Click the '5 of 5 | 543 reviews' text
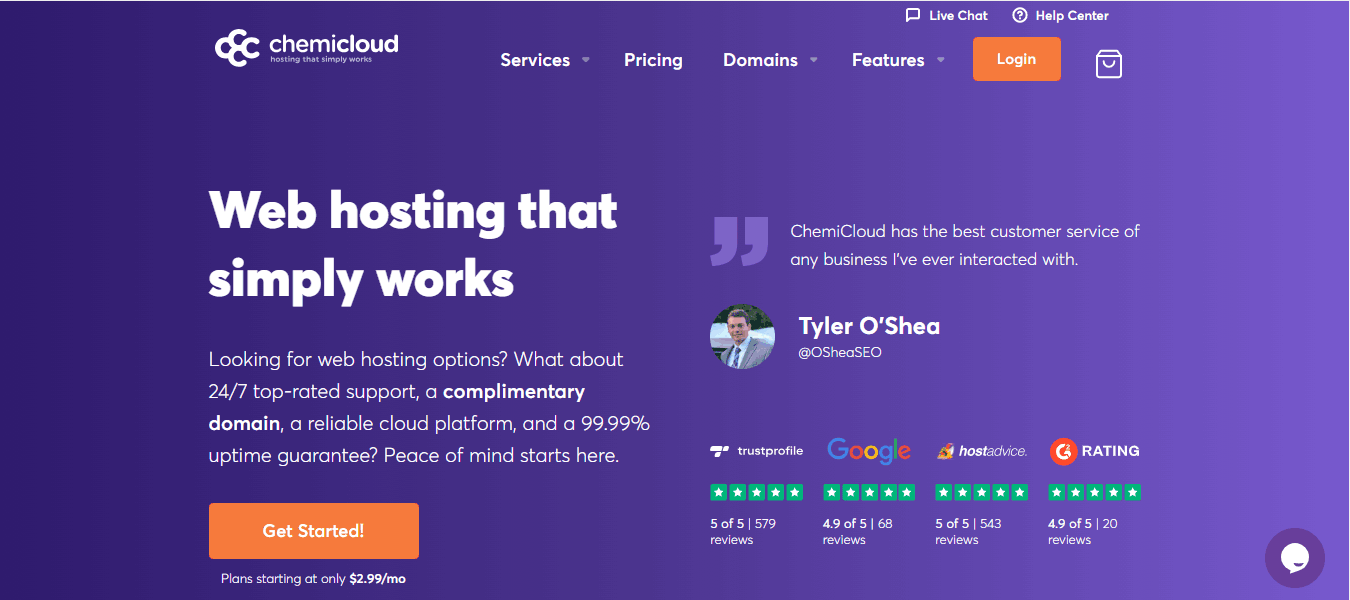Image resolution: width=1350 pixels, height=600 pixels. coord(968,531)
